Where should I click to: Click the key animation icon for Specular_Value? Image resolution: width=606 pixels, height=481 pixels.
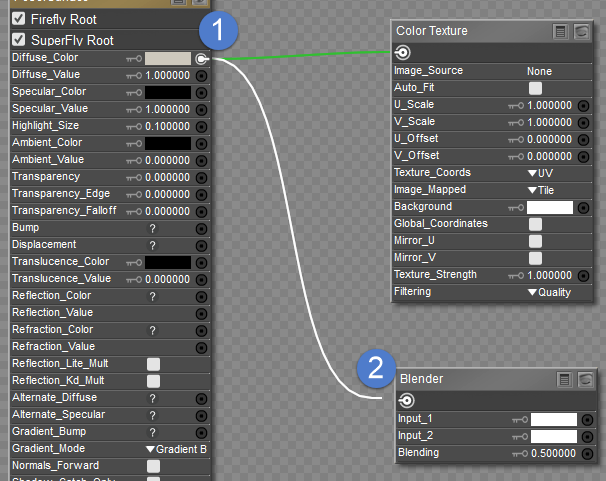[135, 109]
